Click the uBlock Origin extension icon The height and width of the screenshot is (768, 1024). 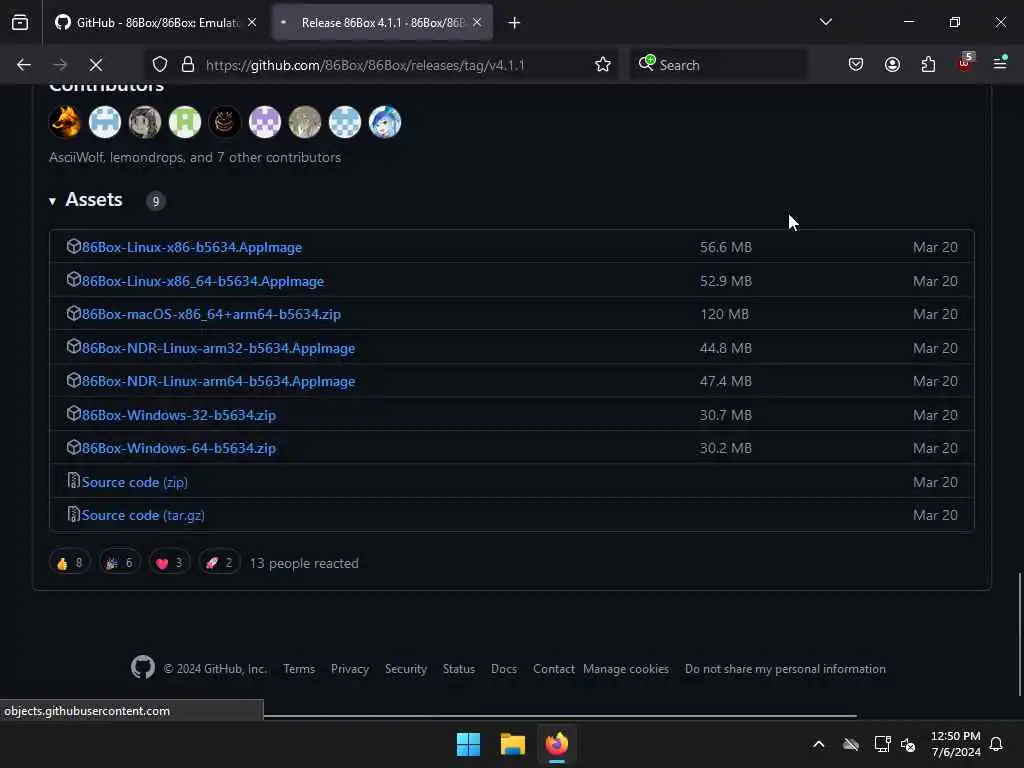pyautogui.click(x=965, y=63)
